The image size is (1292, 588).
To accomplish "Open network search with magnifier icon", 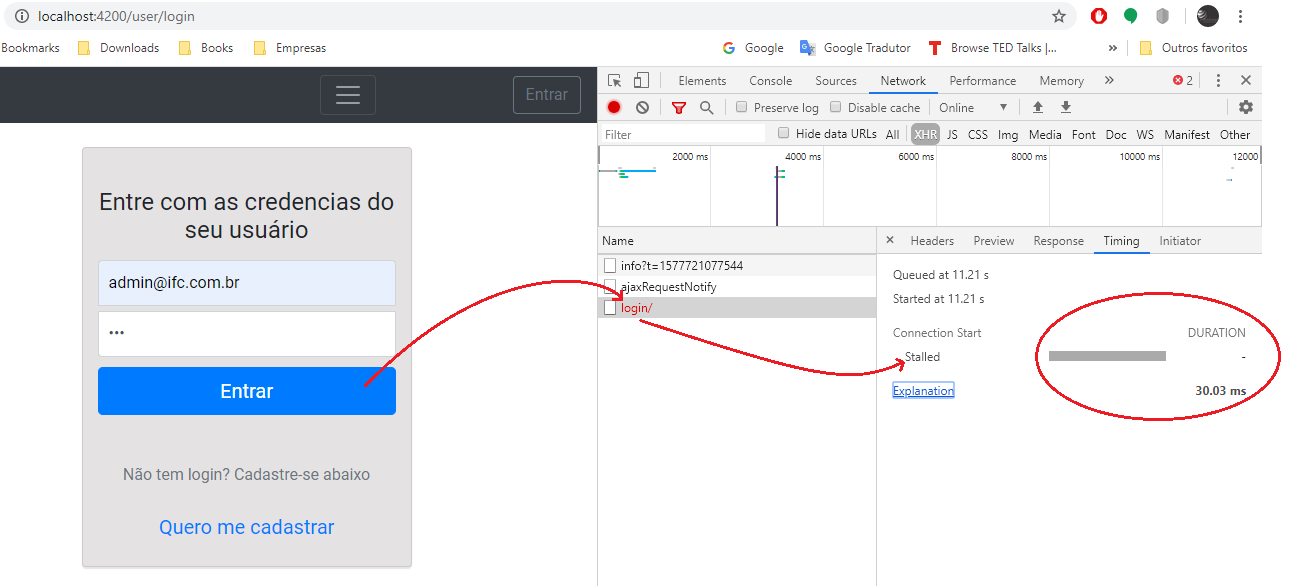I will click(x=707, y=107).
